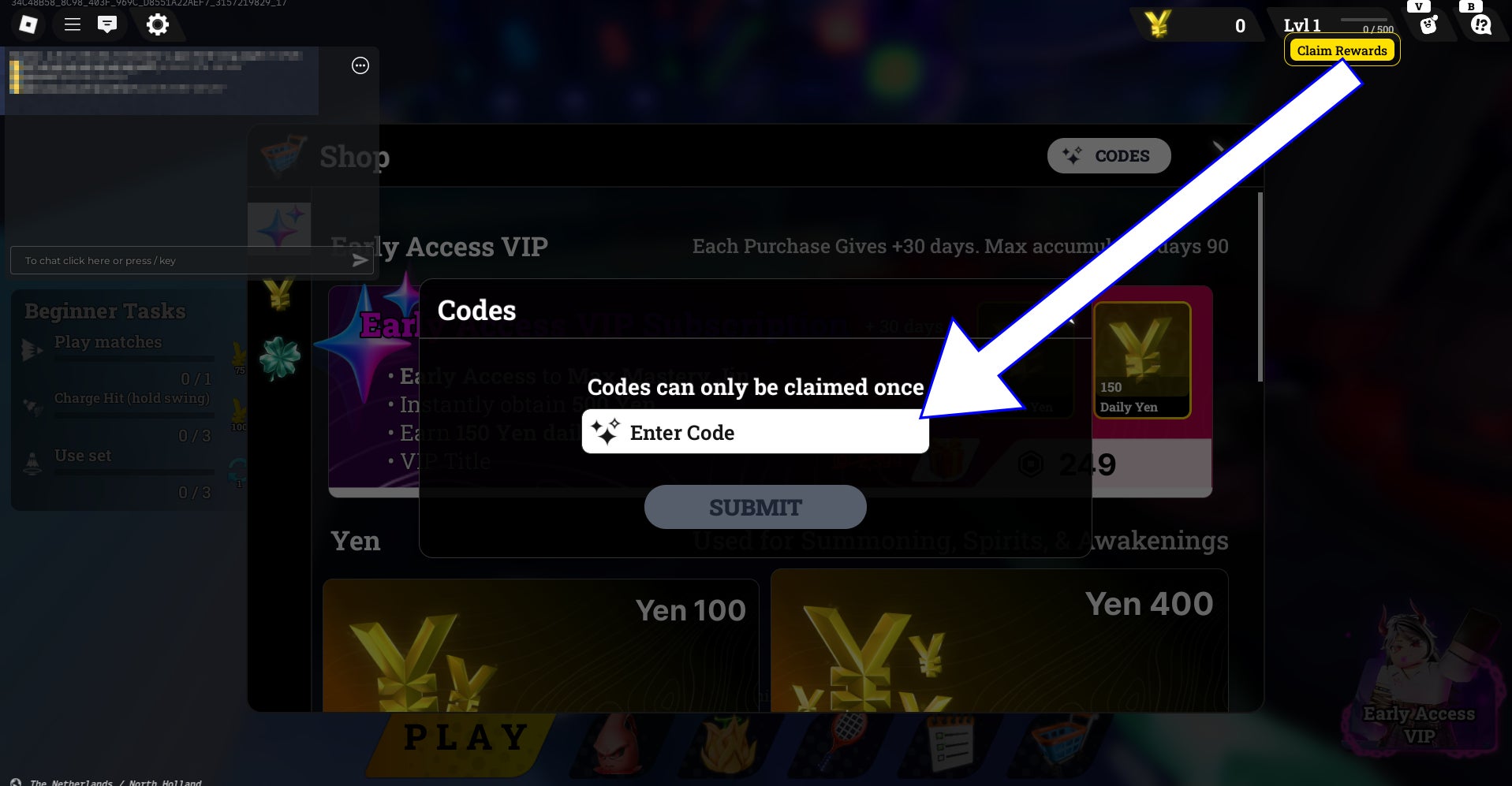
Task: Click the PLAY tab at the bottom
Action: tap(465, 738)
